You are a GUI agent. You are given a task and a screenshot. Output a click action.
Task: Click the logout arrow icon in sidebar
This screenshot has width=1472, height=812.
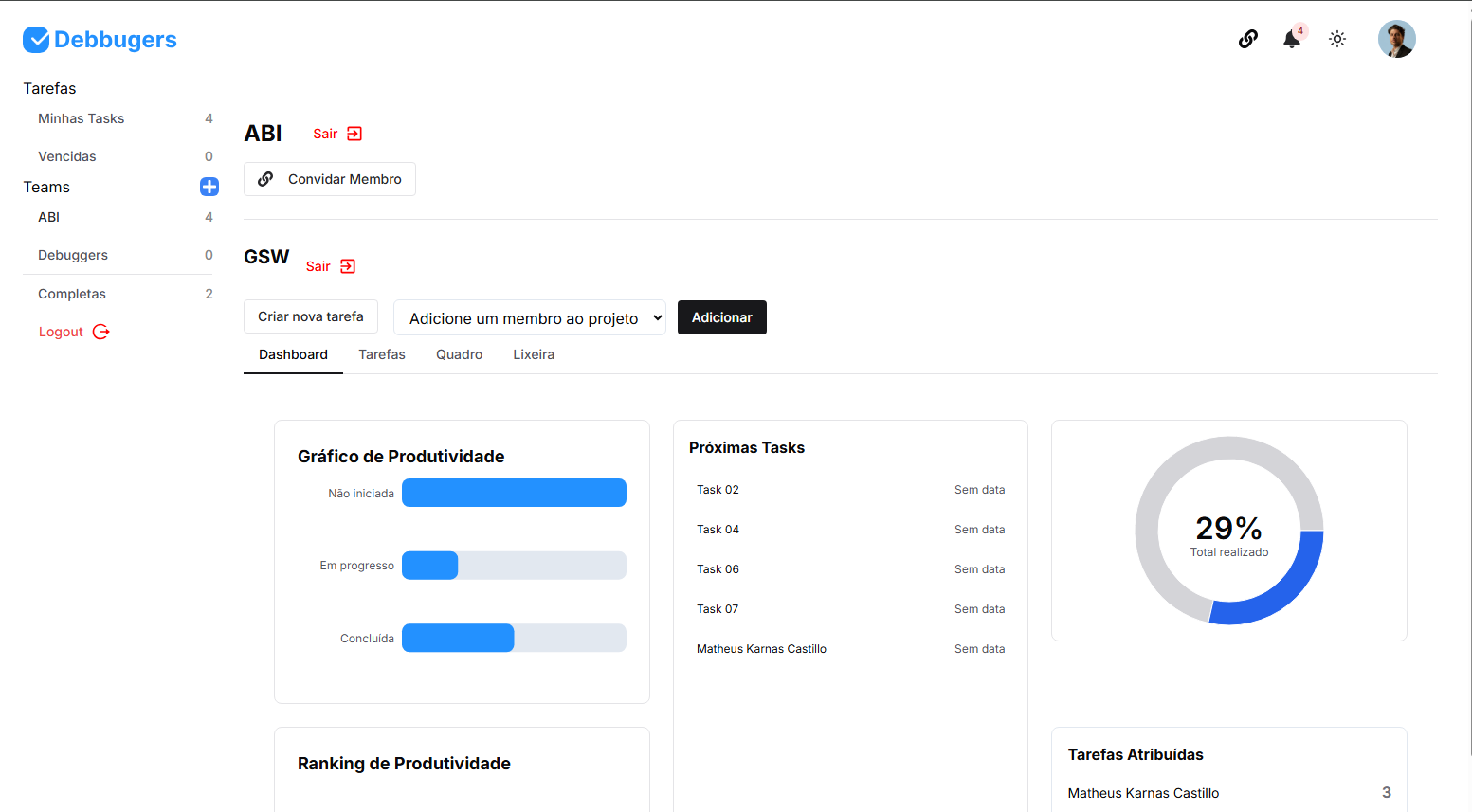[100, 332]
